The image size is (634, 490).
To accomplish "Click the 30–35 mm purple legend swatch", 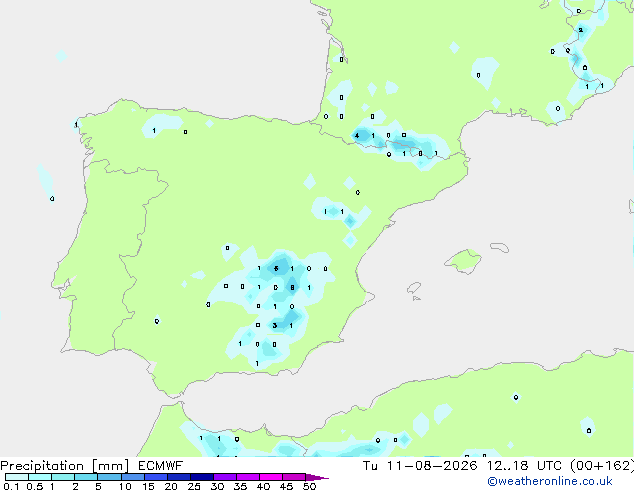I will [x=225, y=477].
